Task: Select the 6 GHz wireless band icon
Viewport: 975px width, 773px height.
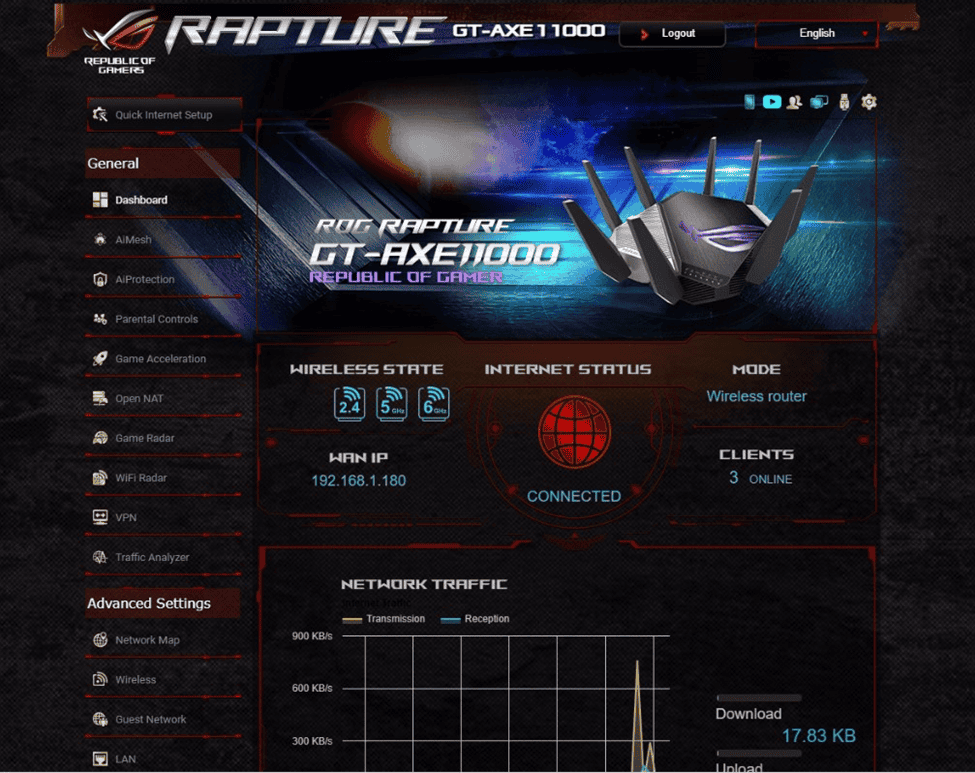Action: [434, 404]
